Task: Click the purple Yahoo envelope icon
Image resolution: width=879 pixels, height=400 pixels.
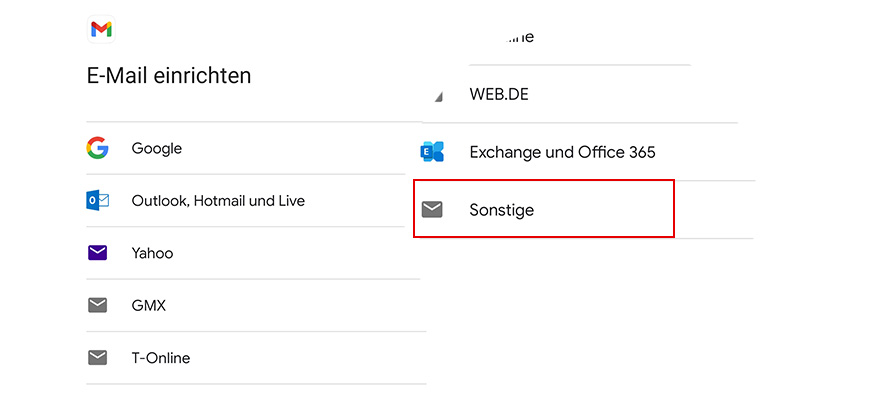Action: pos(97,253)
